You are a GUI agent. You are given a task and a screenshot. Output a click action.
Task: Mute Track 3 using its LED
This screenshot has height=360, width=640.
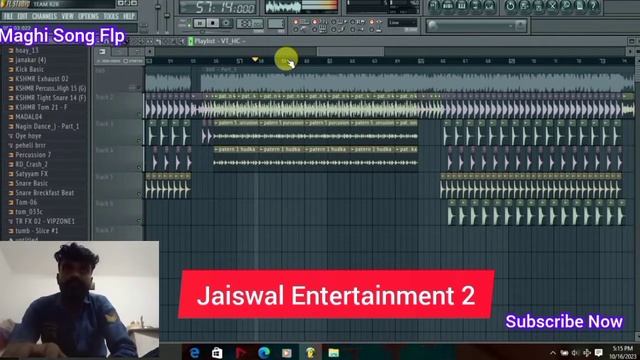pos(139,140)
